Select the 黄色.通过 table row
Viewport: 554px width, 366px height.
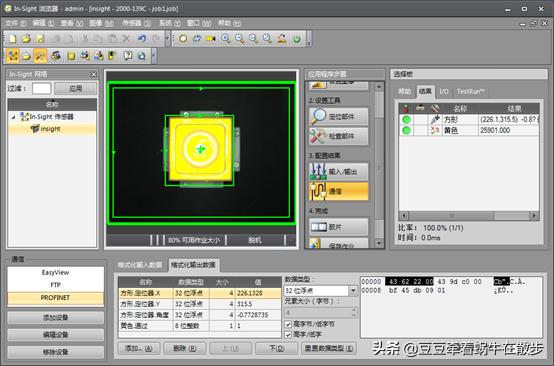tap(200, 326)
